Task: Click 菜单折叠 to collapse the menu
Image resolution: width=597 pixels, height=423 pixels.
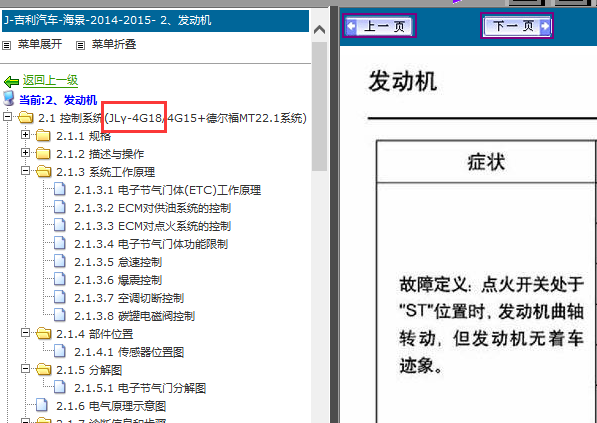Action: [x=114, y=44]
